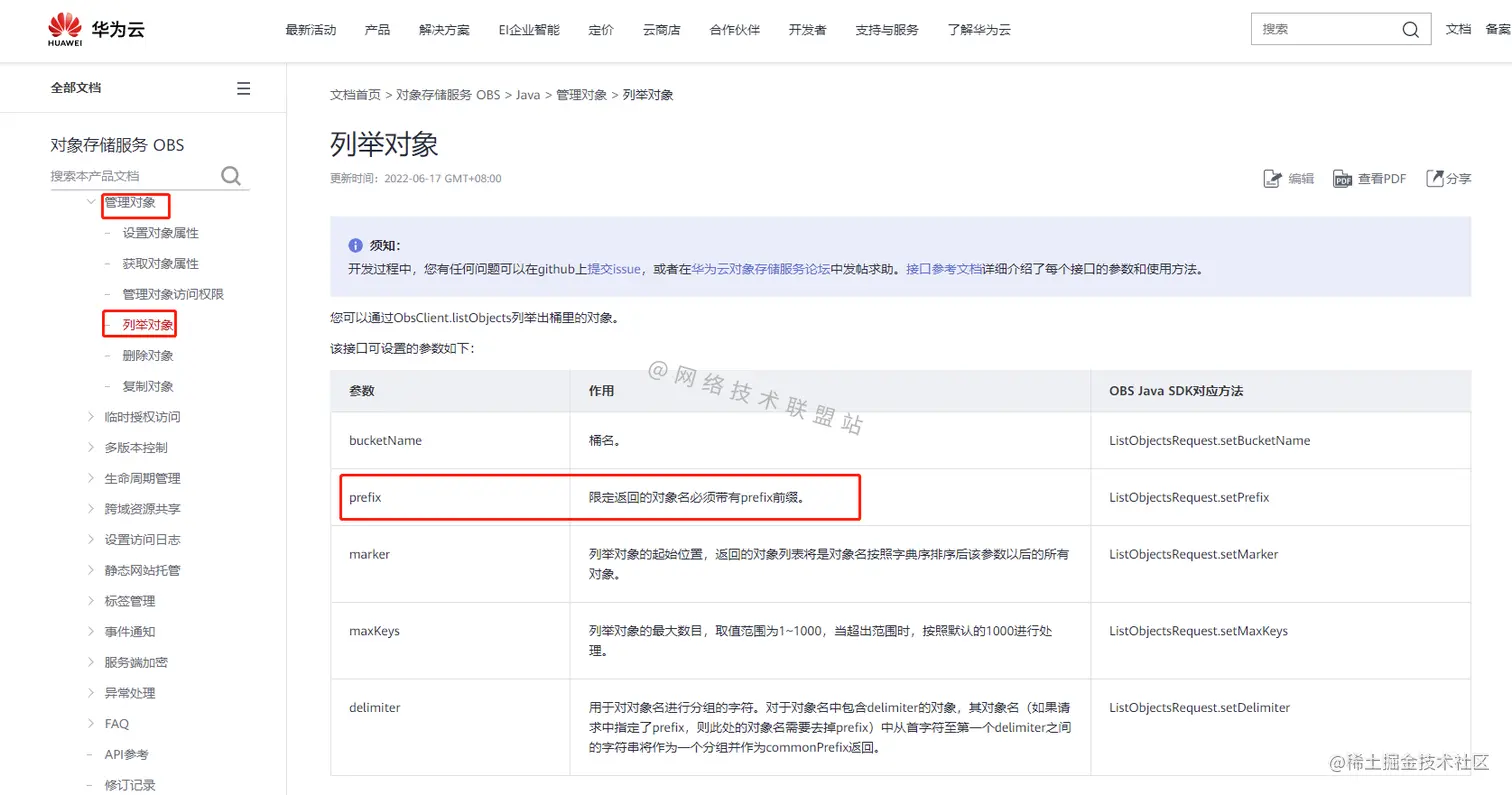
Task: Open 复制对象 in sidebar
Action: pyautogui.click(x=148, y=387)
